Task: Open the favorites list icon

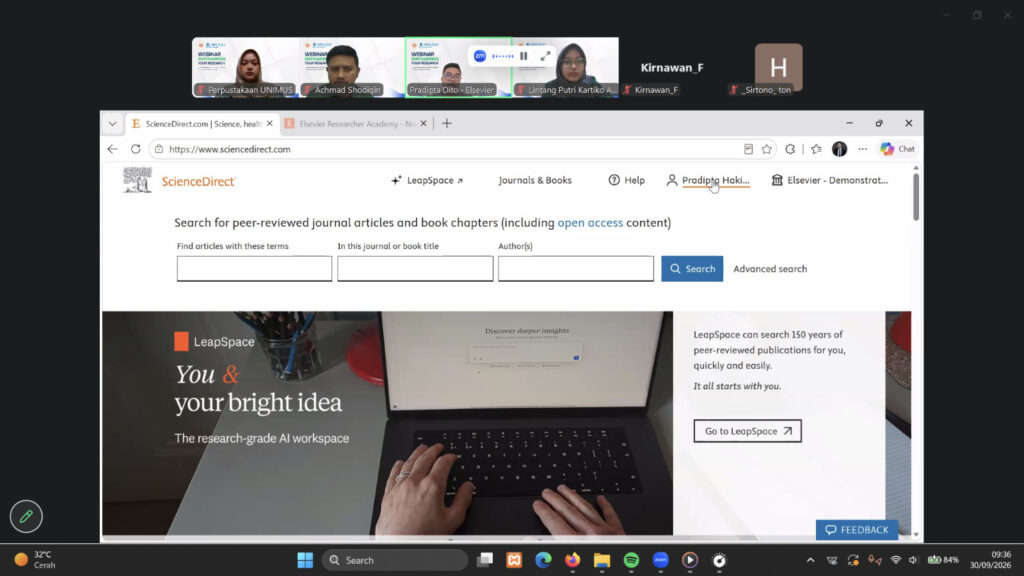Action: coord(816,149)
